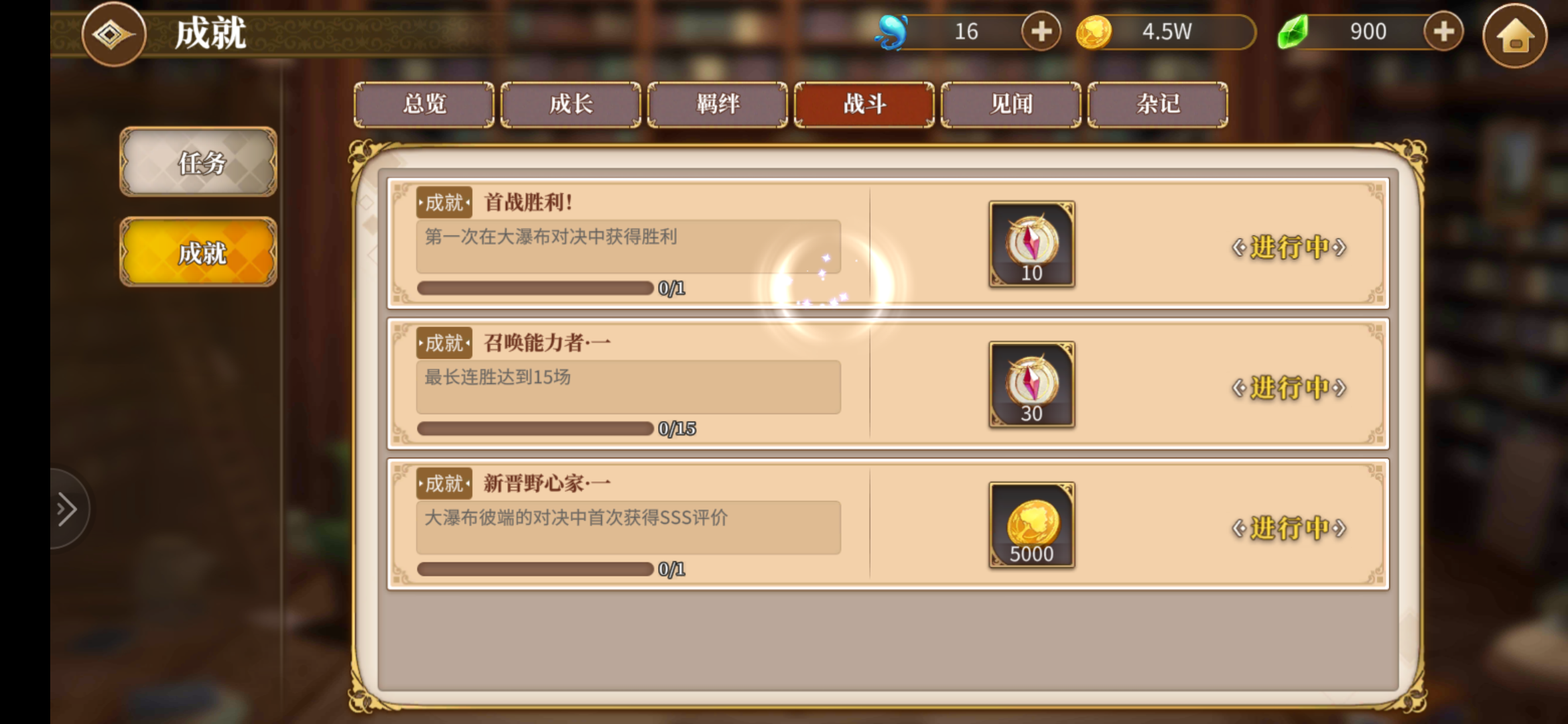Viewport: 1568px width, 724px height.
Task: Select the 任务 sidebar button
Action: (x=198, y=162)
